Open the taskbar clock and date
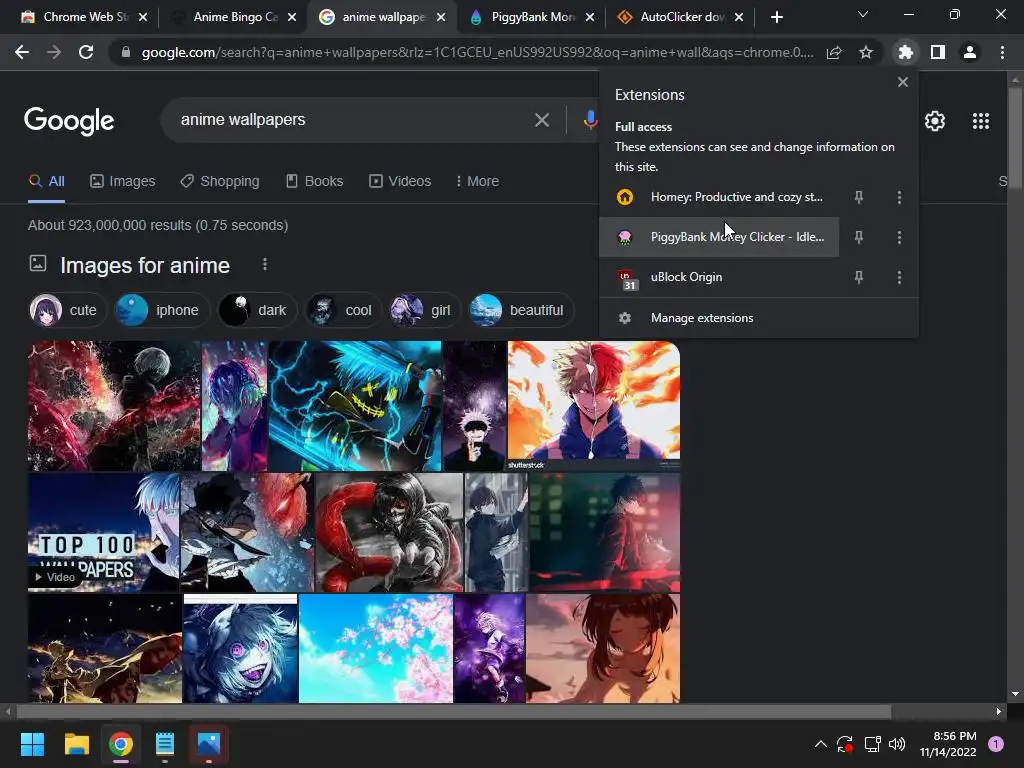Viewport: 1024px width, 768px height. pos(948,744)
